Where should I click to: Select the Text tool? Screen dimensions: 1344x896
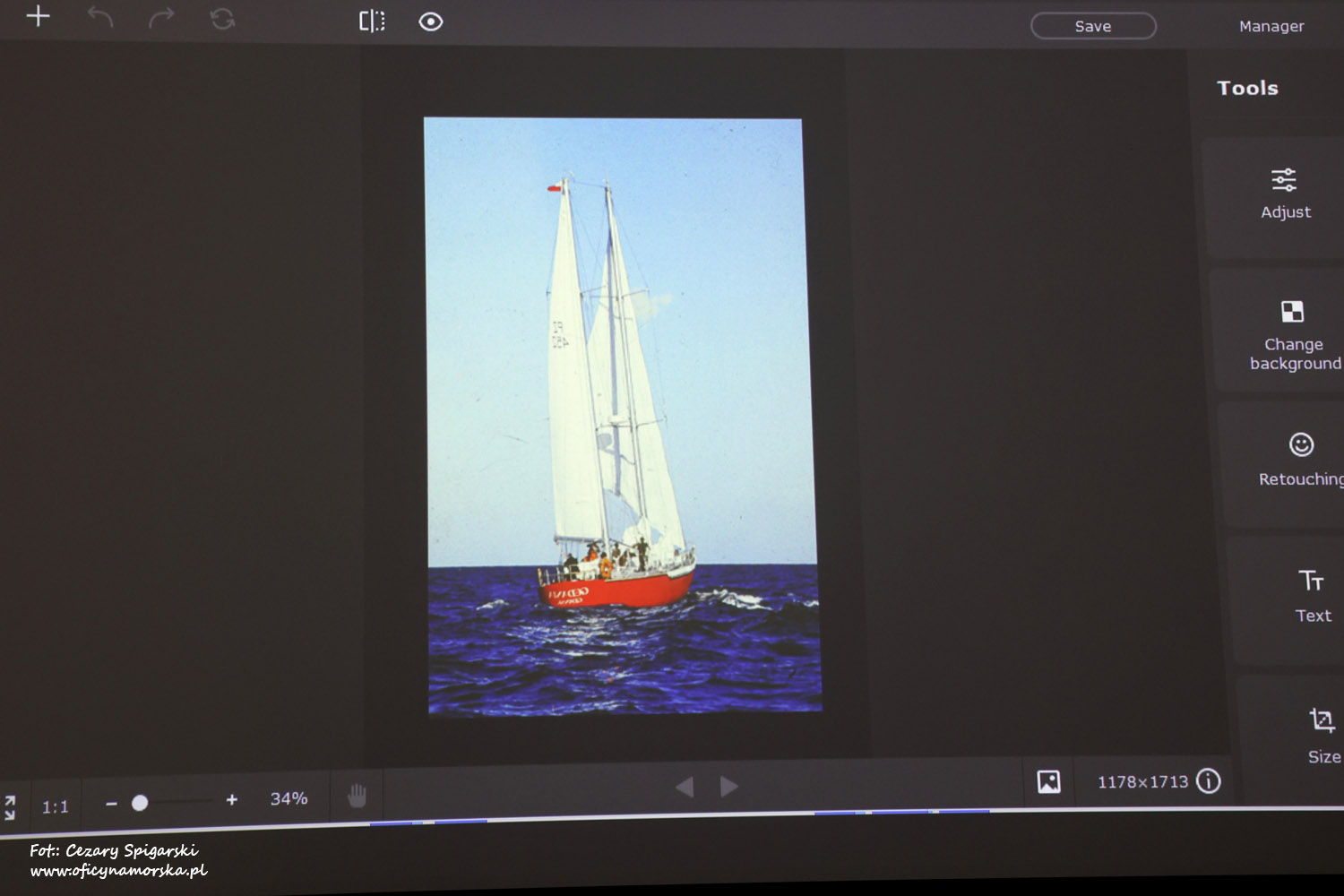(1312, 595)
